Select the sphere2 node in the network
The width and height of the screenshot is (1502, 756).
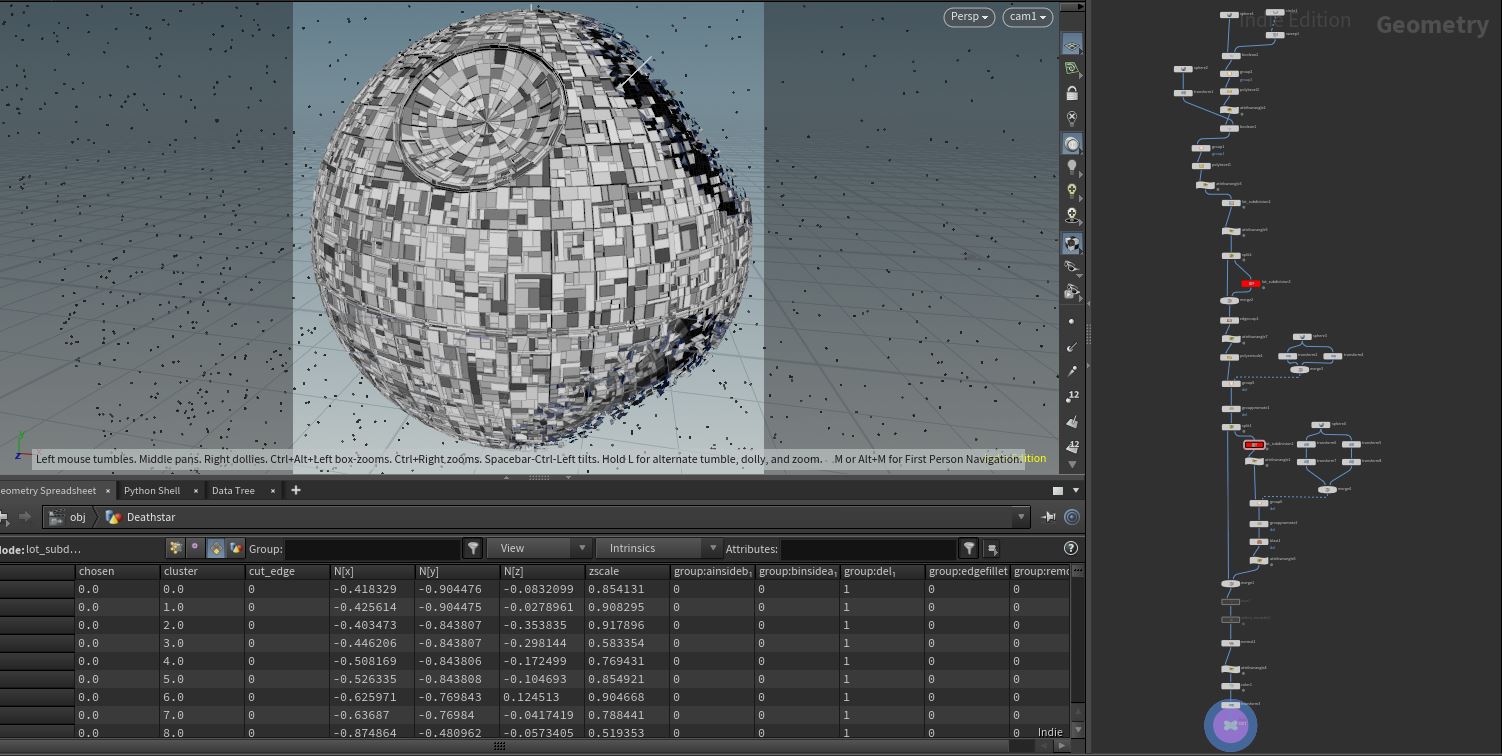[x=1182, y=69]
